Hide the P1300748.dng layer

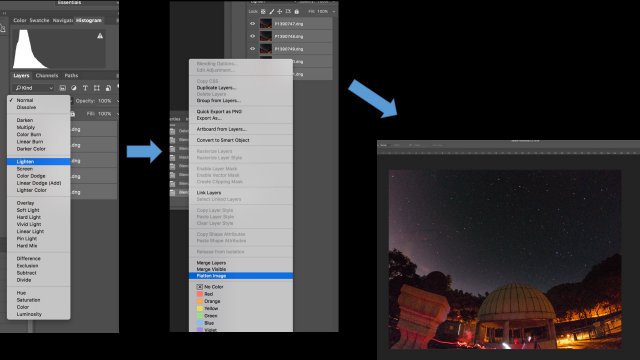click(x=252, y=36)
